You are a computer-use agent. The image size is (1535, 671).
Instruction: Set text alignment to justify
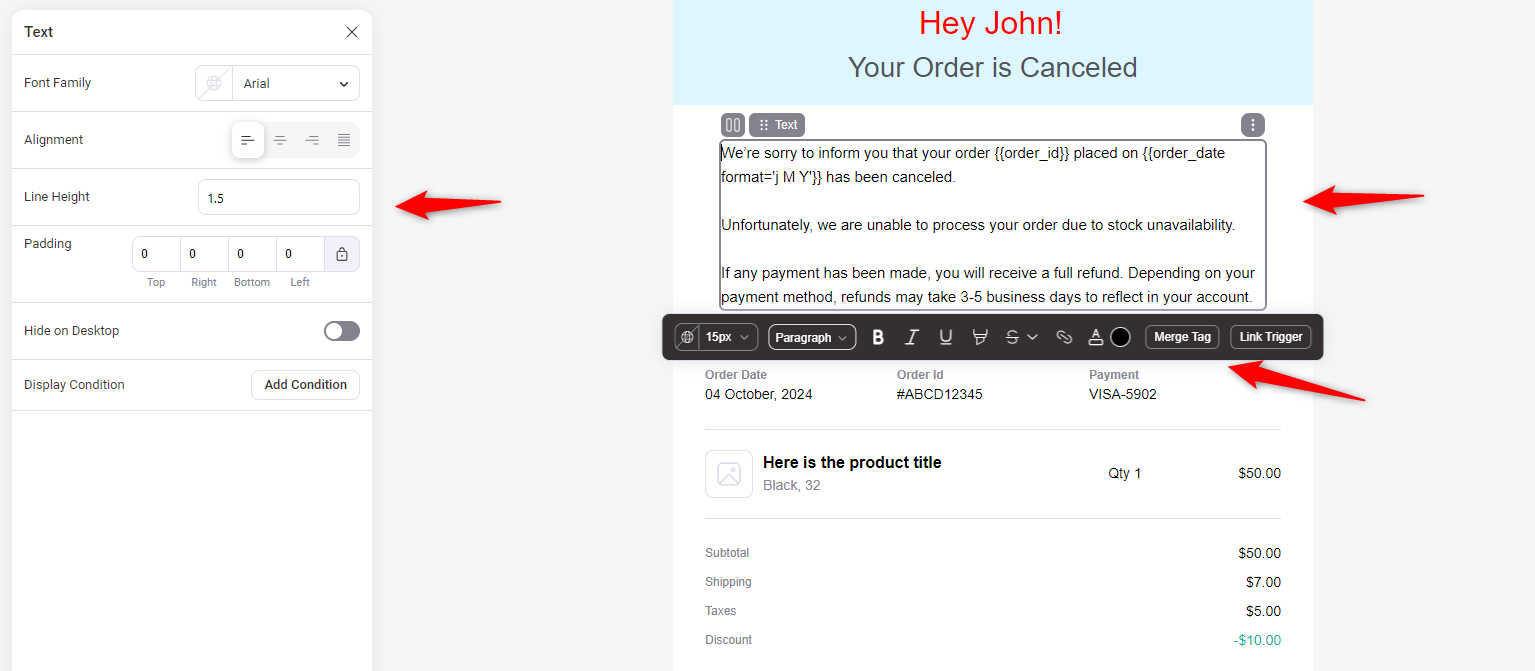pyautogui.click(x=344, y=140)
